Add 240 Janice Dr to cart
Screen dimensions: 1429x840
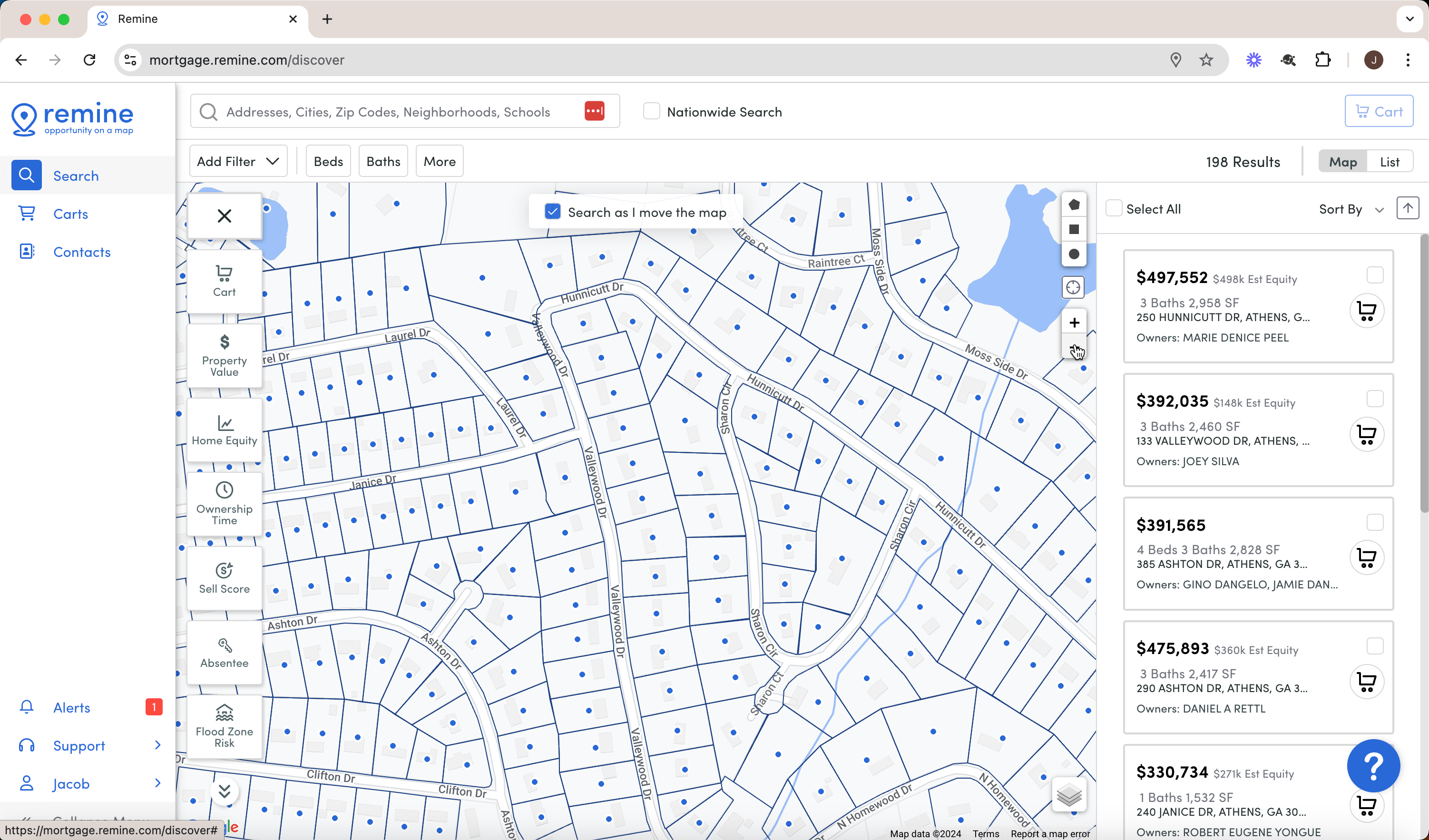click(1367, 805)
